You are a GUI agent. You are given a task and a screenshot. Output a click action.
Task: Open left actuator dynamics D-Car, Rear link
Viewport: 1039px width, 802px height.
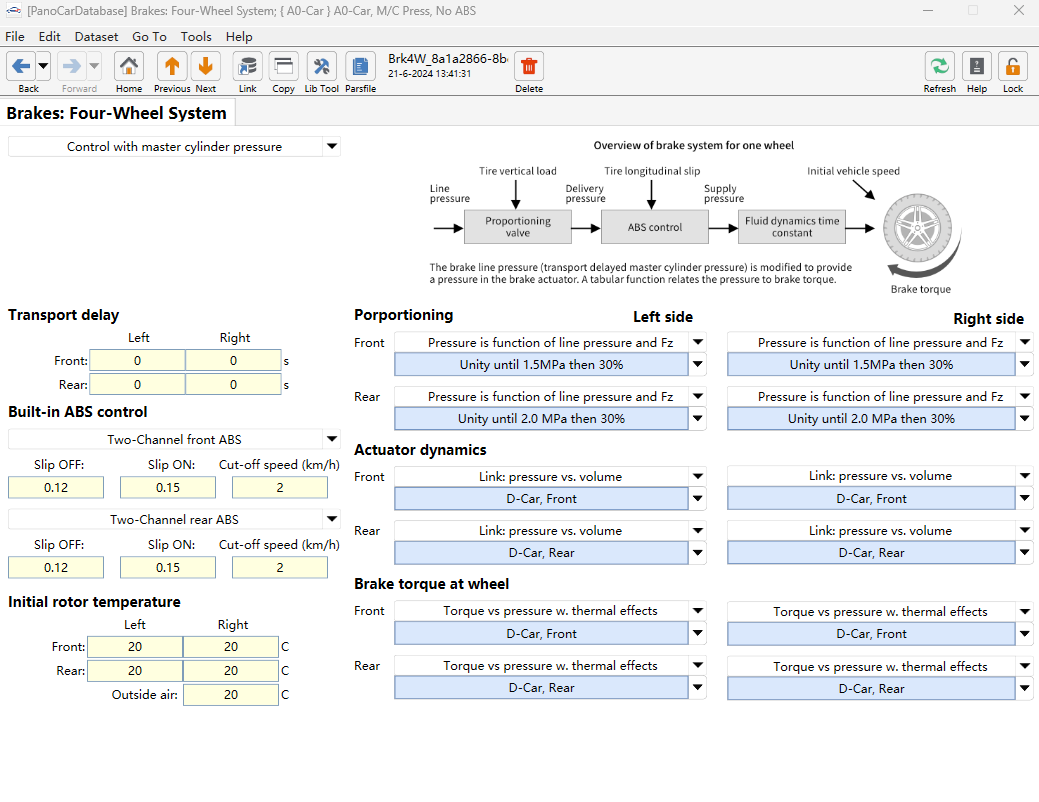[541, 553]
